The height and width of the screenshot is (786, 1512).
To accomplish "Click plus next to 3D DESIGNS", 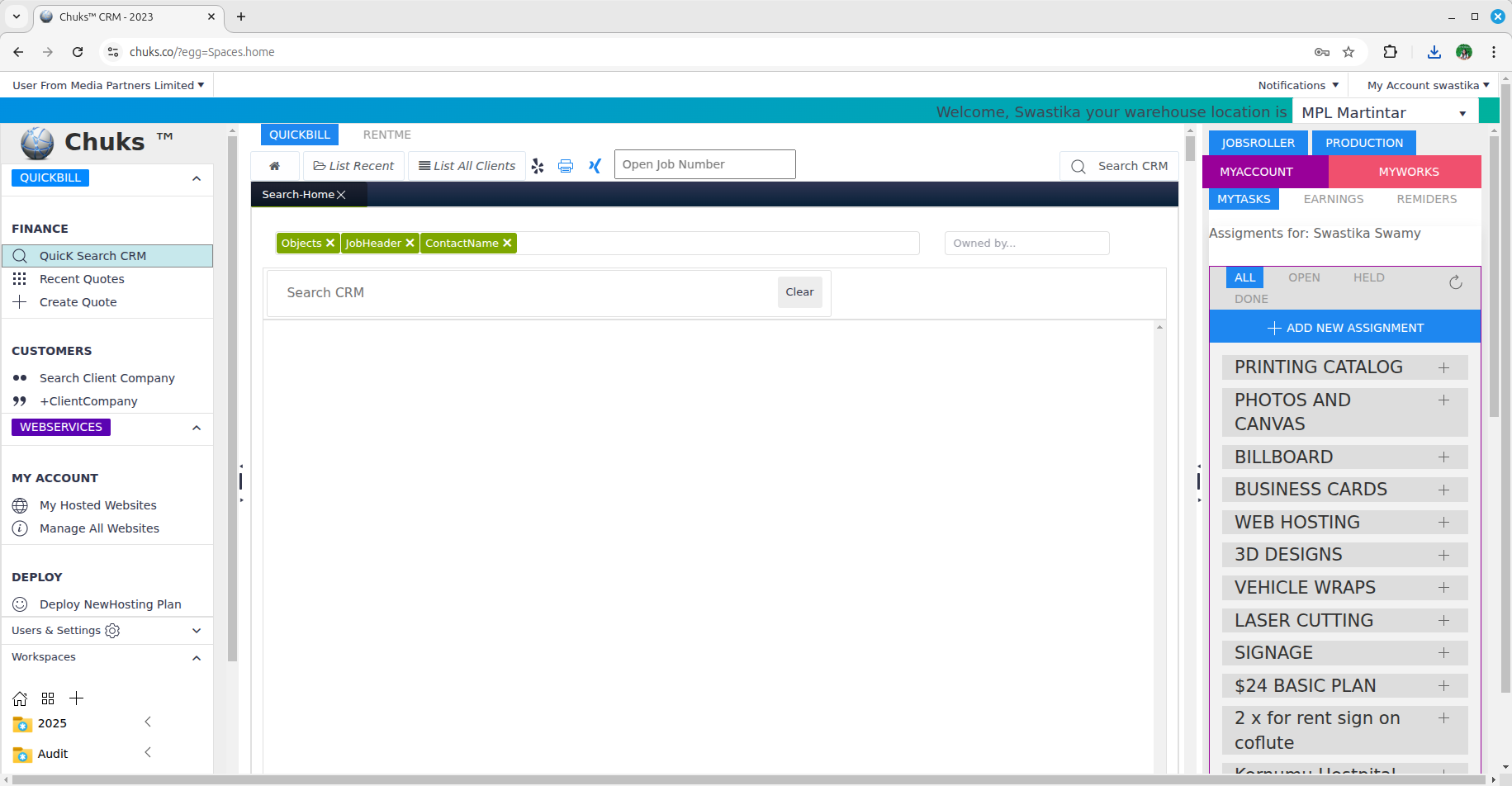I will (1443, 555).
